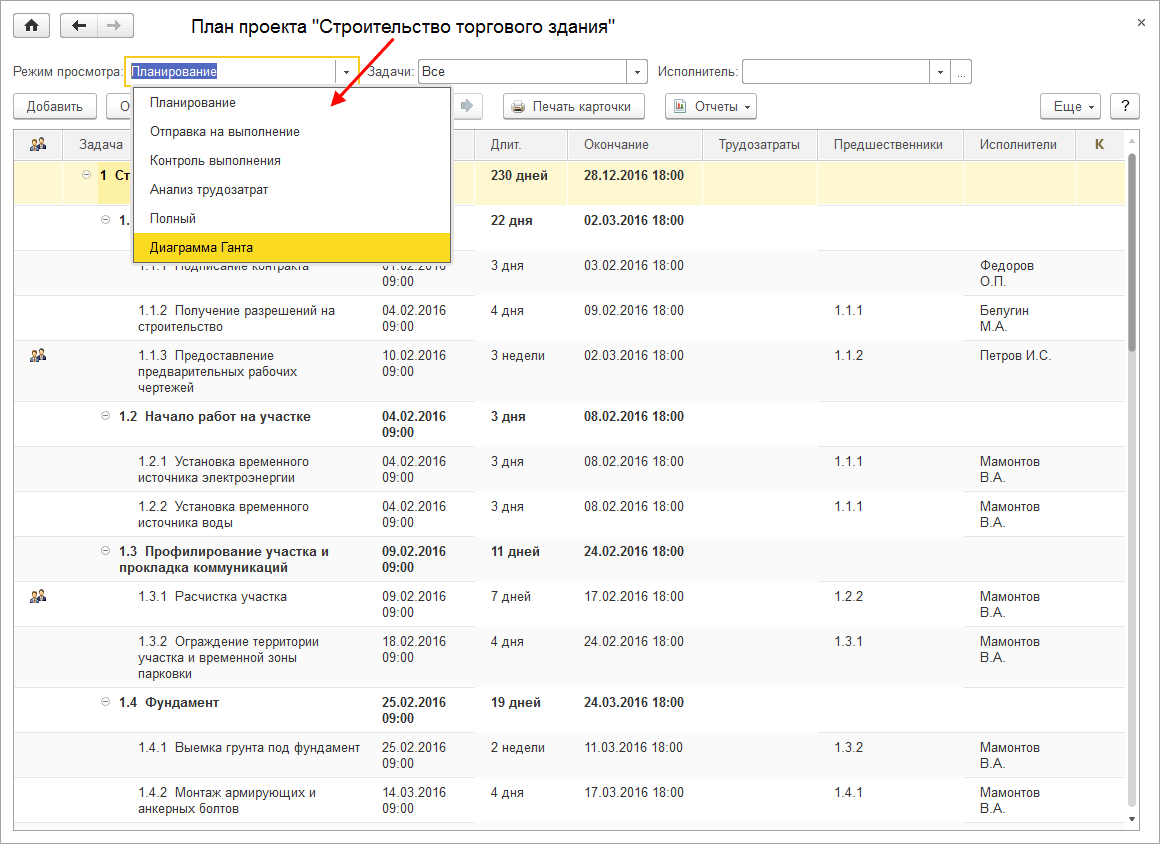Open the help question mark button
The width and height of the screenshot is (1160, 844).
[1124, 106]
